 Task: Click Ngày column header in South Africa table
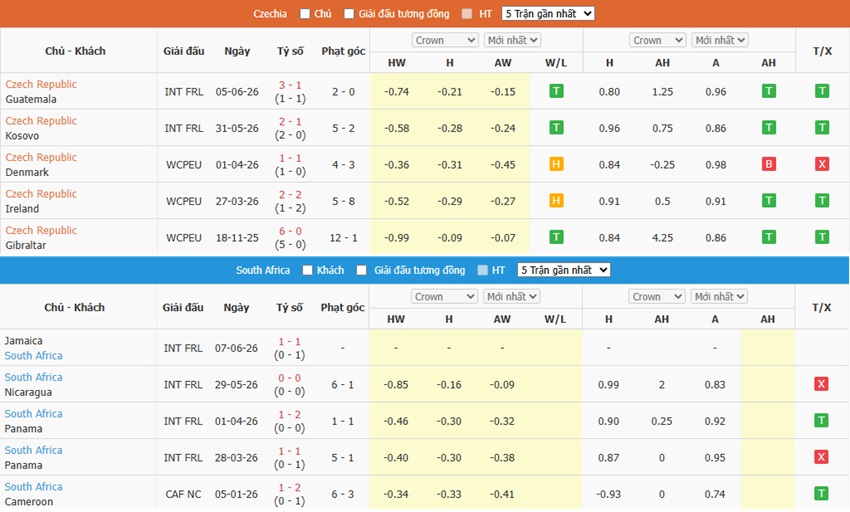[x=236, y=308]
